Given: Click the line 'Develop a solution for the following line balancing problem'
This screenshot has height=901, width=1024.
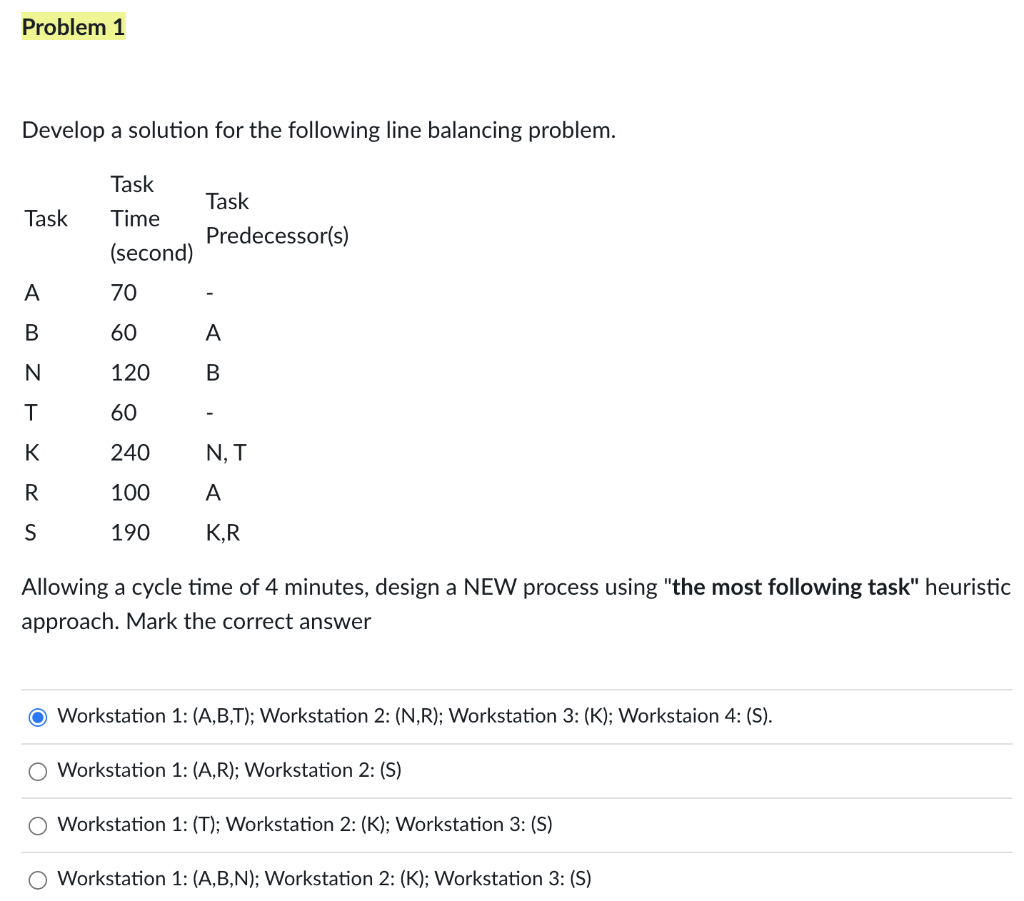Looking at the screenshot, I should point(318,130).
